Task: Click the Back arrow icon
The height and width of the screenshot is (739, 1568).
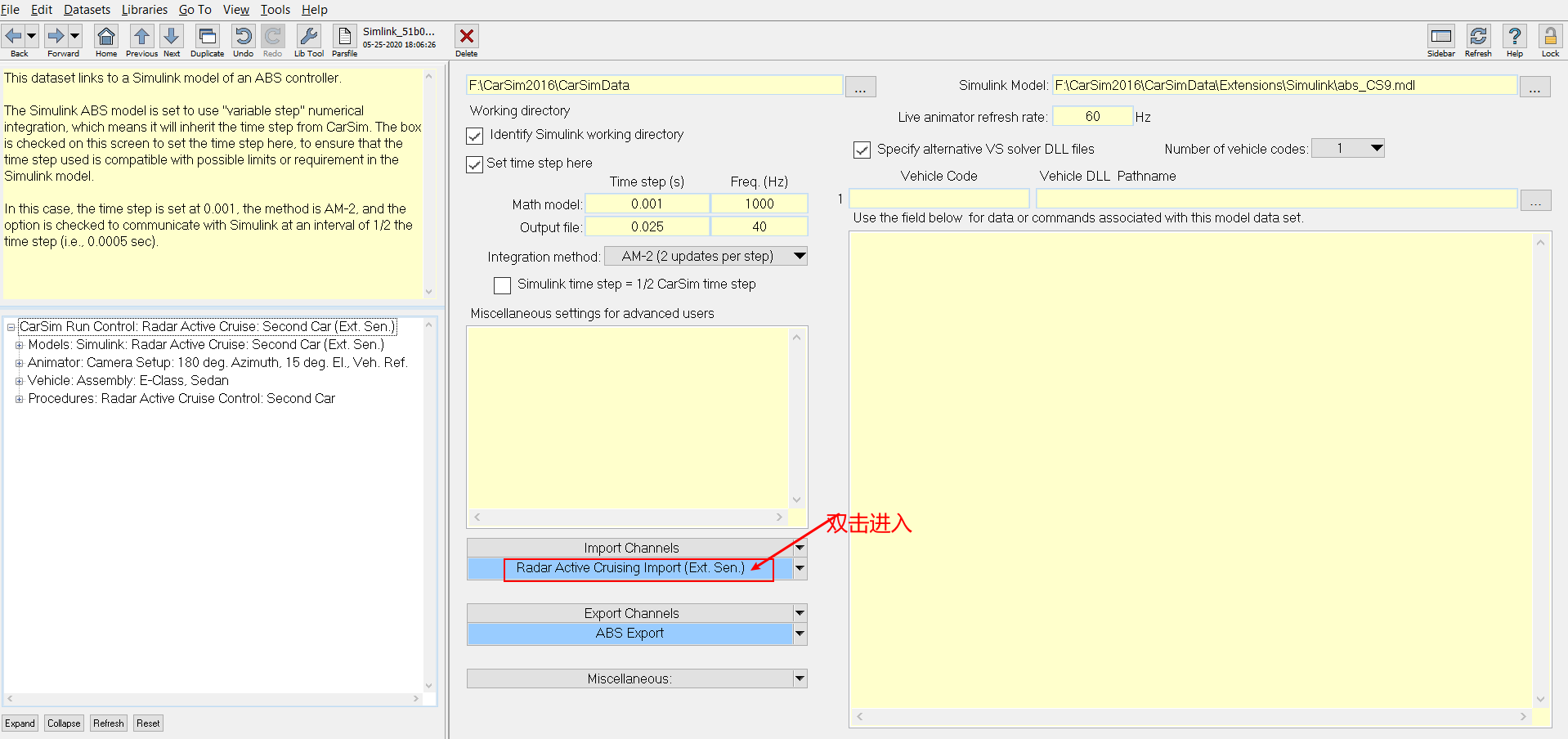Action: (14, 36)
